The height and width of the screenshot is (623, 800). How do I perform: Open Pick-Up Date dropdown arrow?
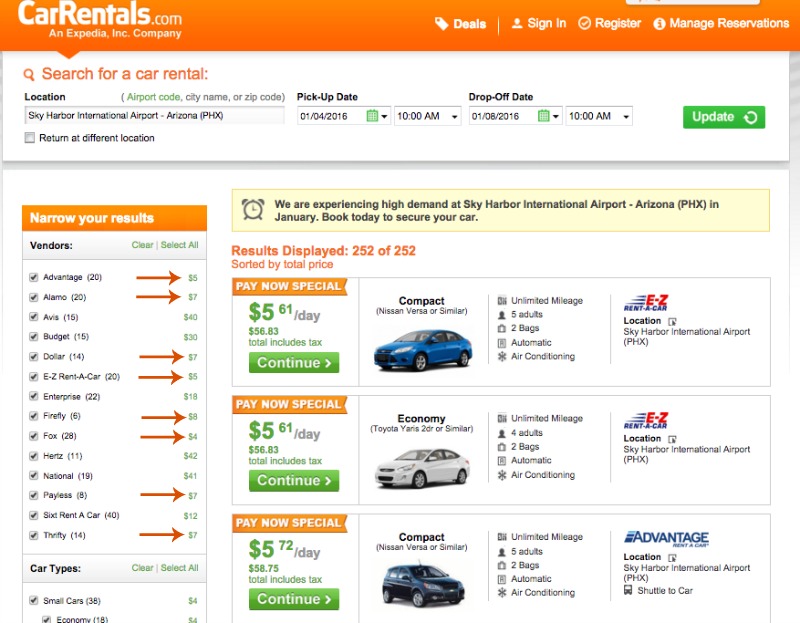coord(385,116)
